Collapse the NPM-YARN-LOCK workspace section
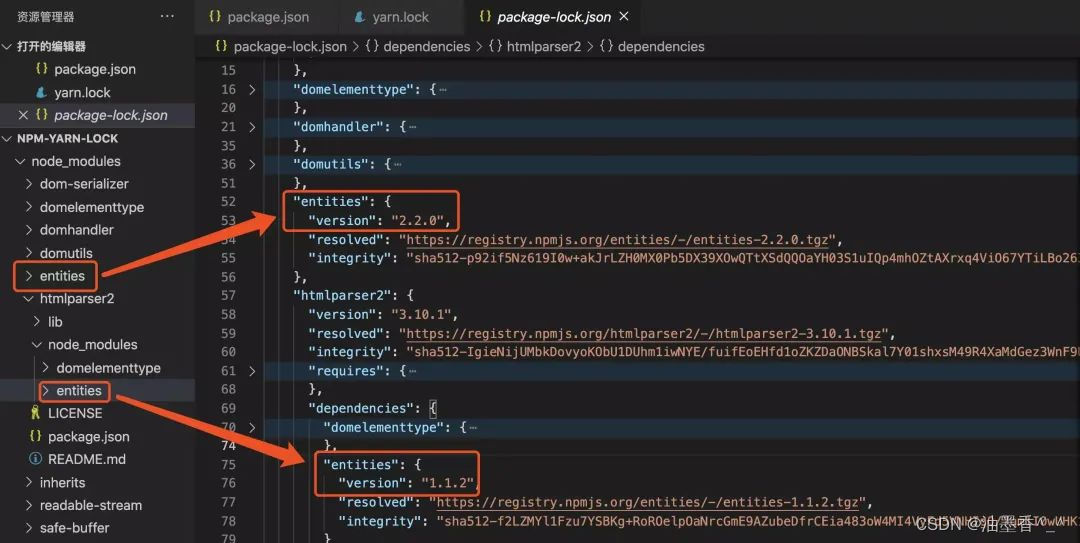 tap(7, 139)
